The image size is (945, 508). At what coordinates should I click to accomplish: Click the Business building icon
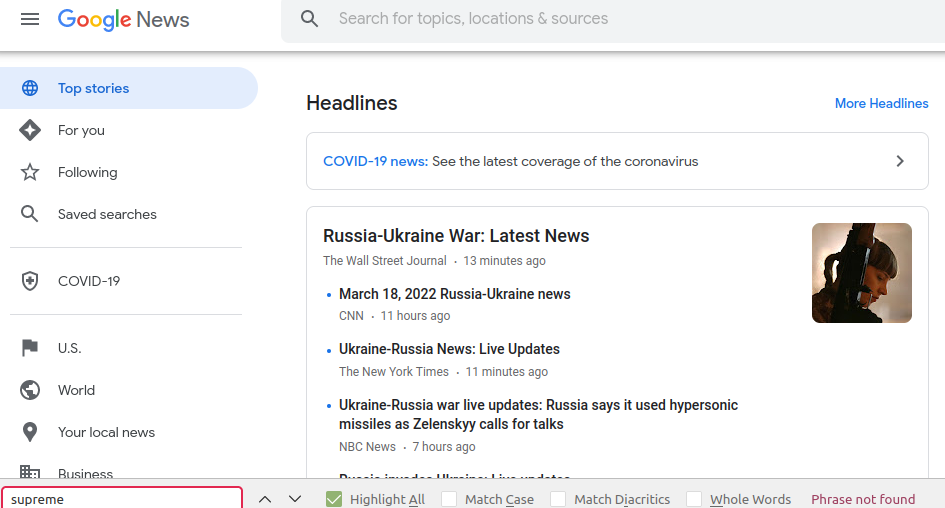[30, 471]
